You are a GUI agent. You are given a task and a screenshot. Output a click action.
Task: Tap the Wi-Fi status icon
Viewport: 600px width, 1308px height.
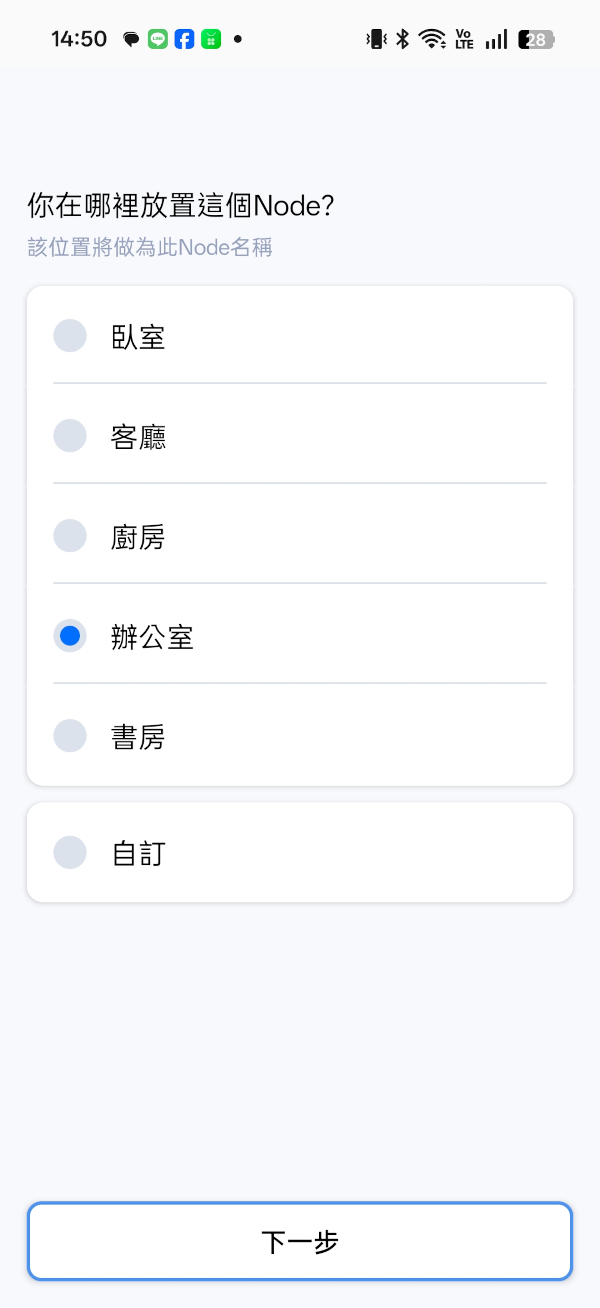[432, 39]
